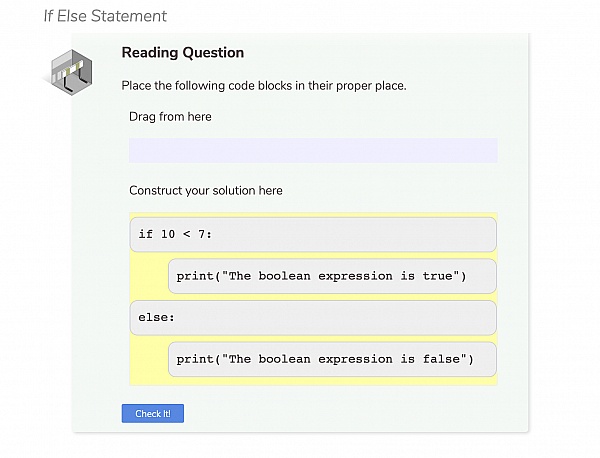
Task: Click the Check It! button
Action: click(x=153, y=413)
